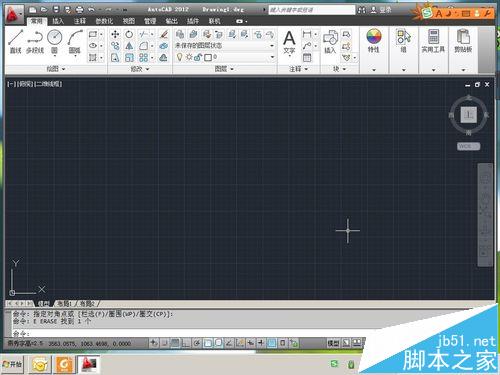Toggle polar tracking in the status bar
The image size is (500, 375).
point(197,343)
